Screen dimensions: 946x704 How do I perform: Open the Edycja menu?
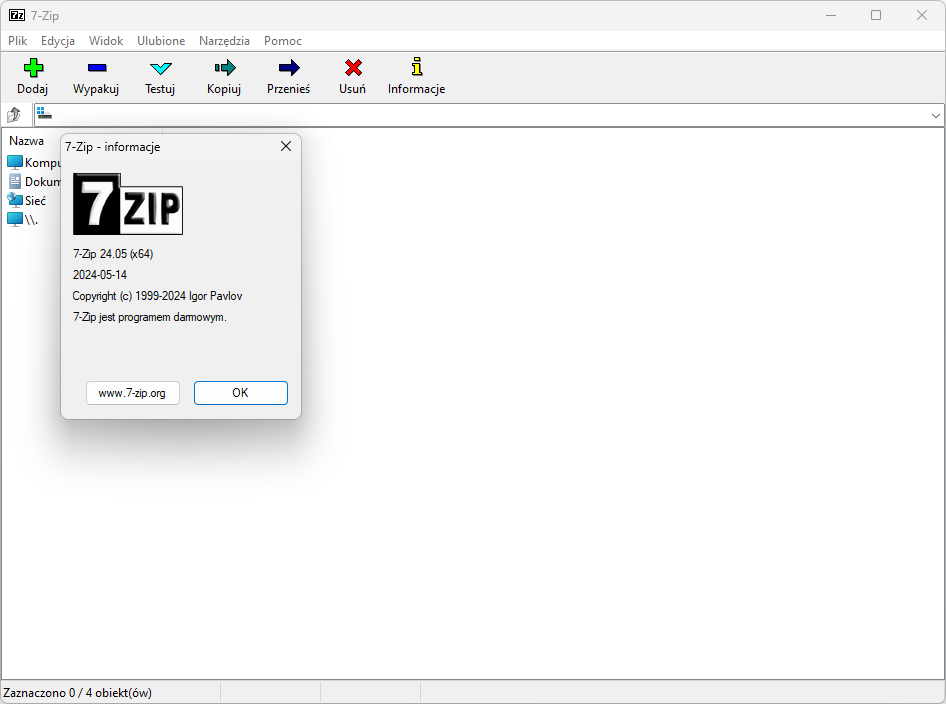pyautogui.click(x=58, y=41)
